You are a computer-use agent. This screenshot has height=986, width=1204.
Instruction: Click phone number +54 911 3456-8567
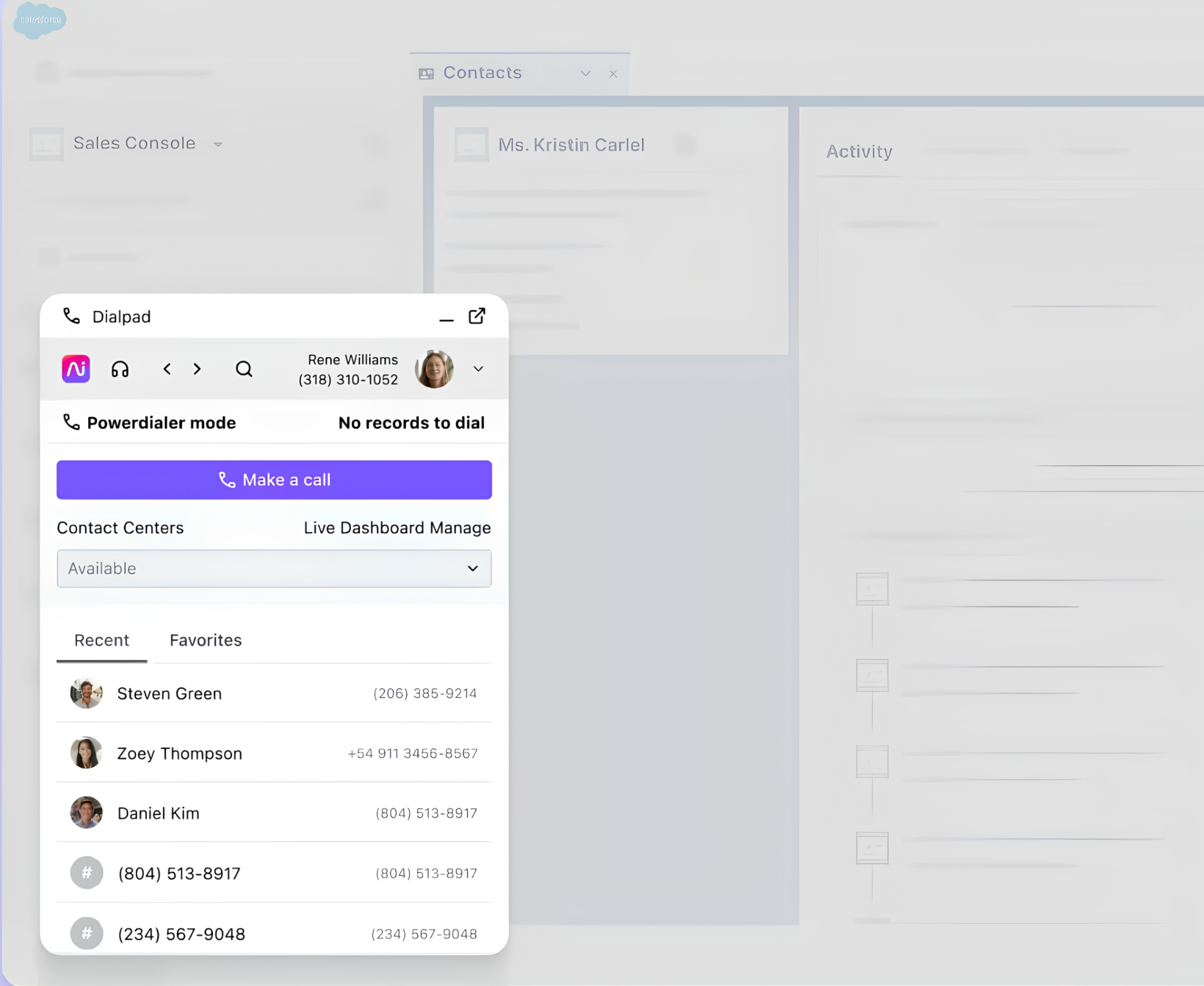[413, 753]
